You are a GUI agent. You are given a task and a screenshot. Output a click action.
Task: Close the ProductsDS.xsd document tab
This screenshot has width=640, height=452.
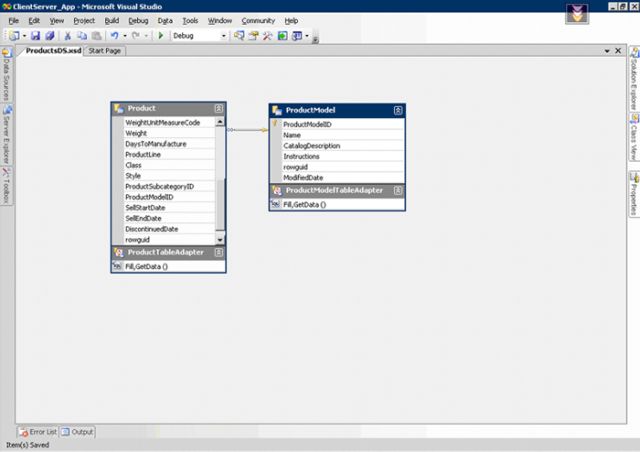coord(618,51)
